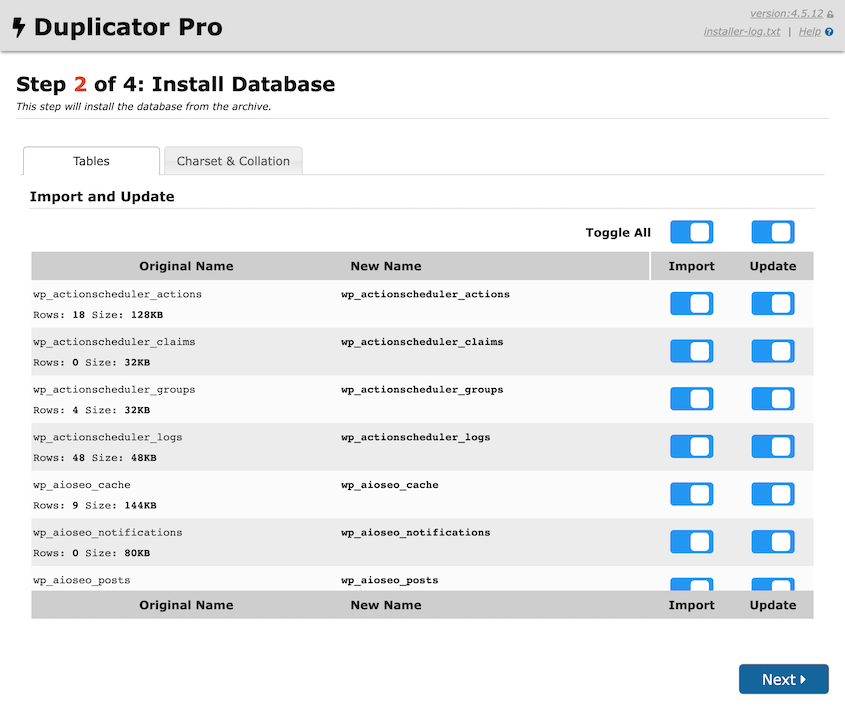This screenshot has width=845, height=709.
Task: Disable Update for wp_actionscheduler_claims
Action: 772,351
